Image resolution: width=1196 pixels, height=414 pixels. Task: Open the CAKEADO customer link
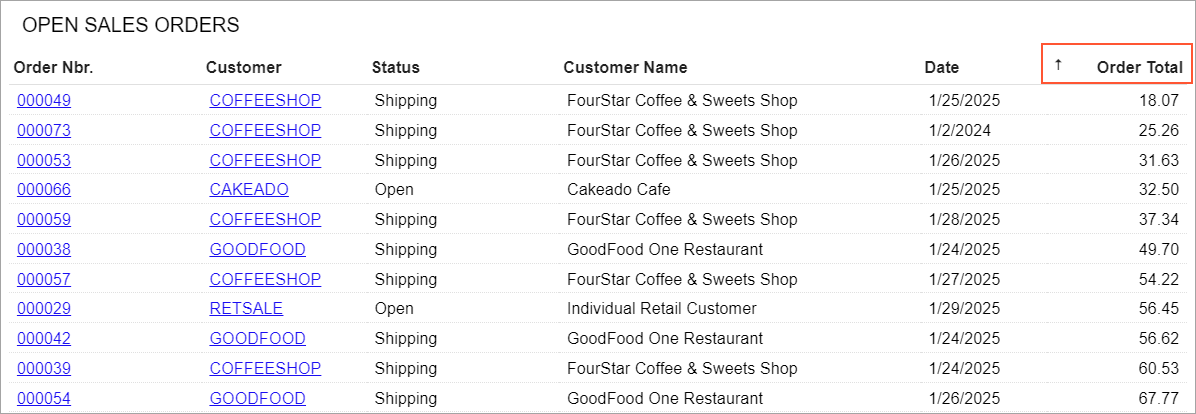(x=249, y=189)
